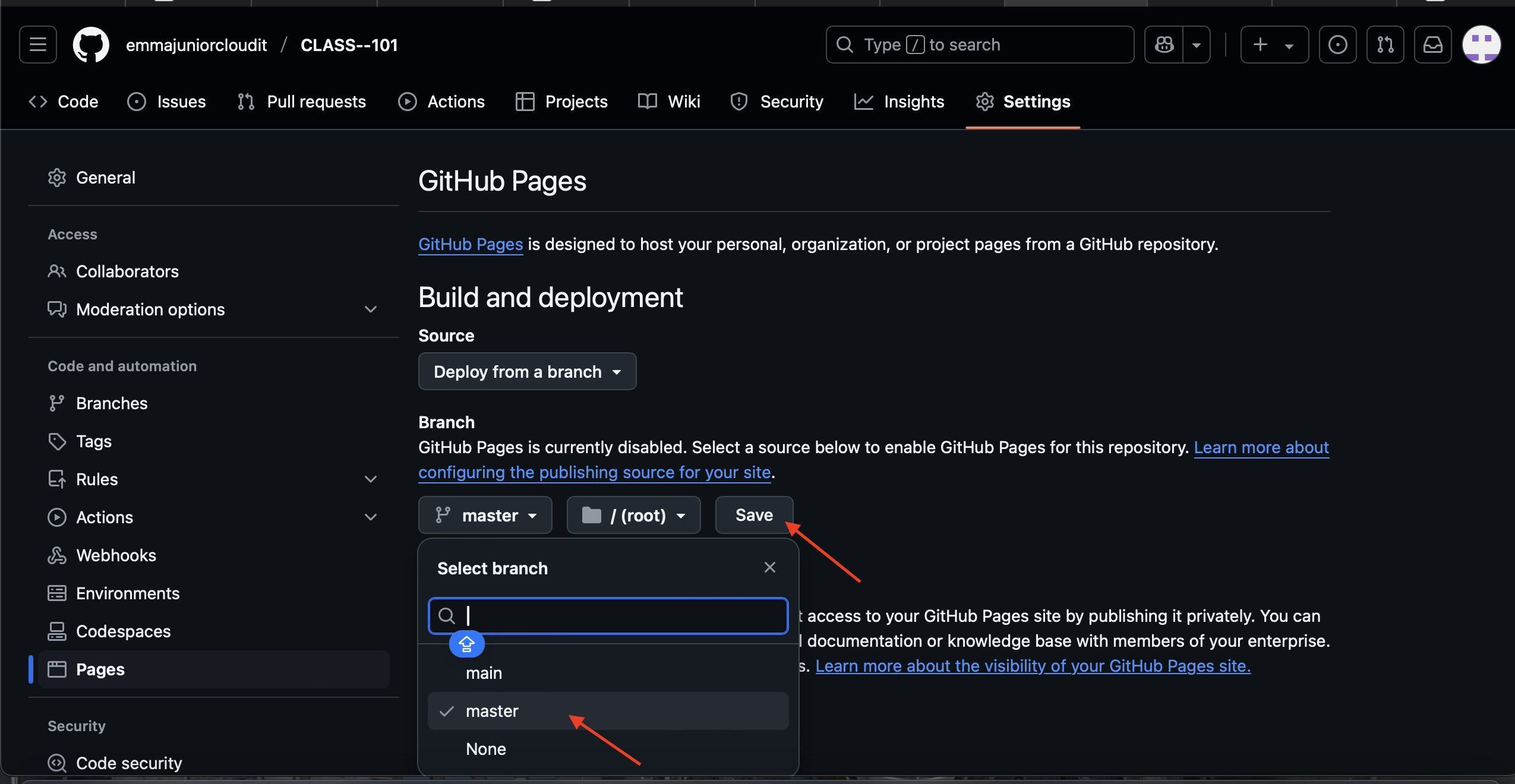The image size is (1515, 784).
Task: Open the hamburger navigation menu
Action: pyautogui.click(x=38, y=45)
